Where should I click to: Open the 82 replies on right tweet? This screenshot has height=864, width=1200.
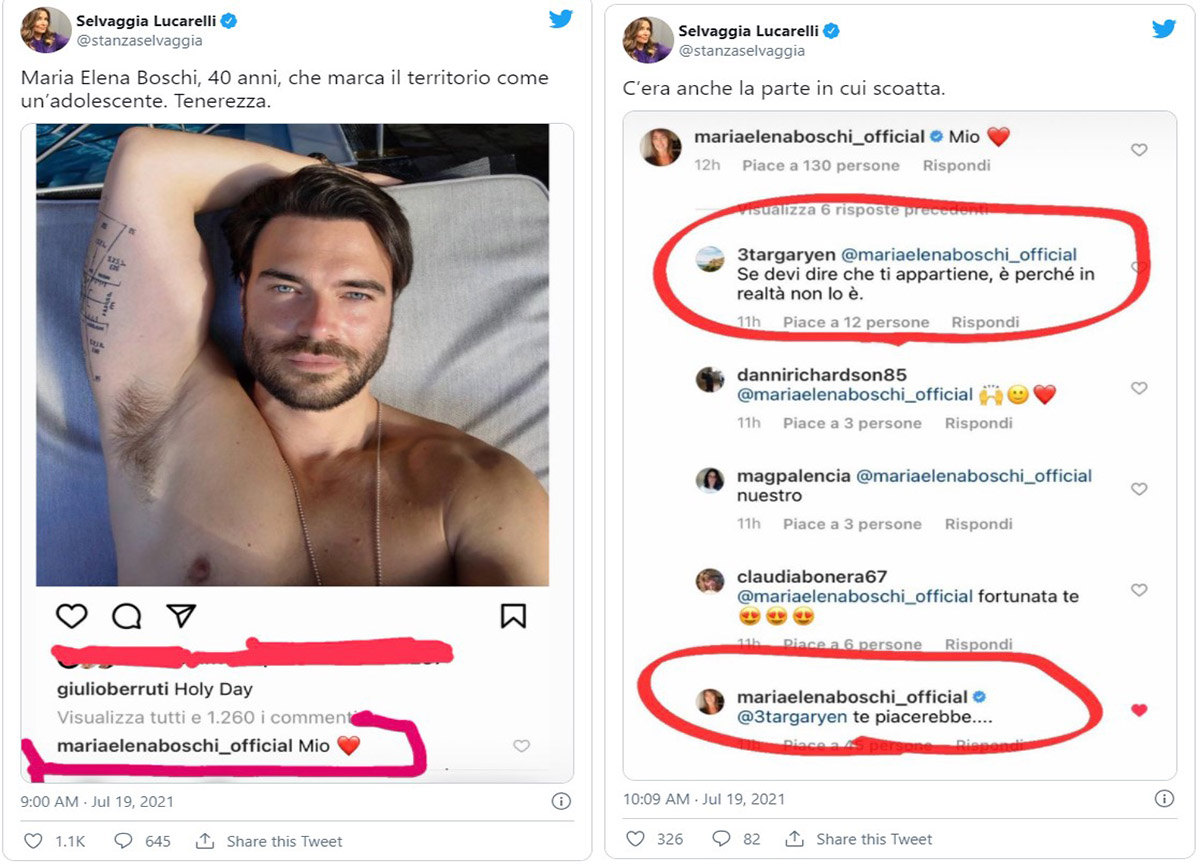[722, 839]
